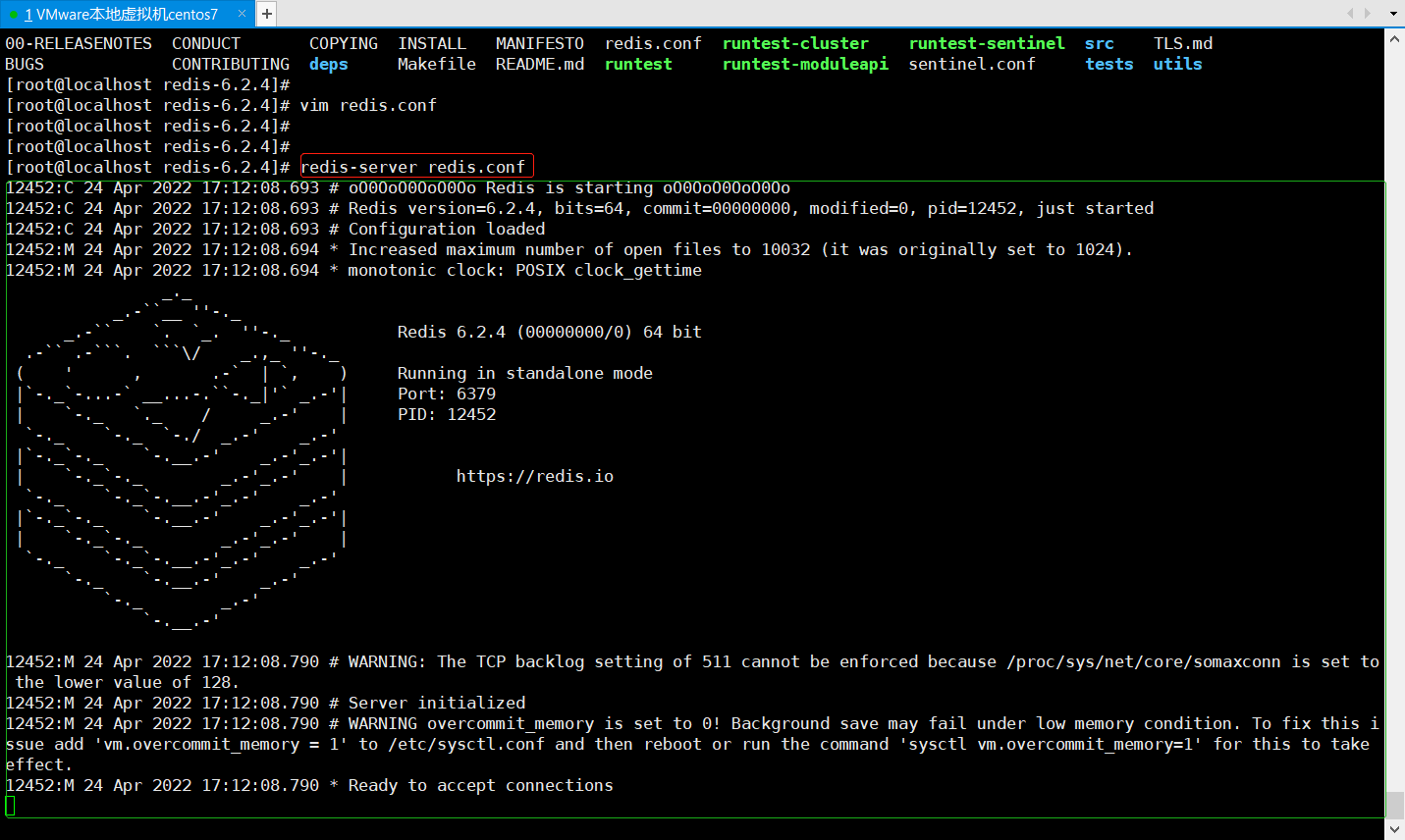1405x840 pixels.
Task: Click the 'COPYING' file name
Action: coord(344,43)
